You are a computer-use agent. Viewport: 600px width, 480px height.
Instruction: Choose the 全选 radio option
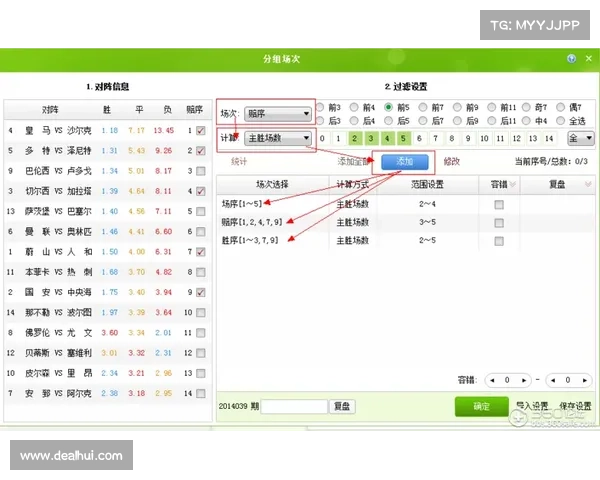tap(562, 120)
